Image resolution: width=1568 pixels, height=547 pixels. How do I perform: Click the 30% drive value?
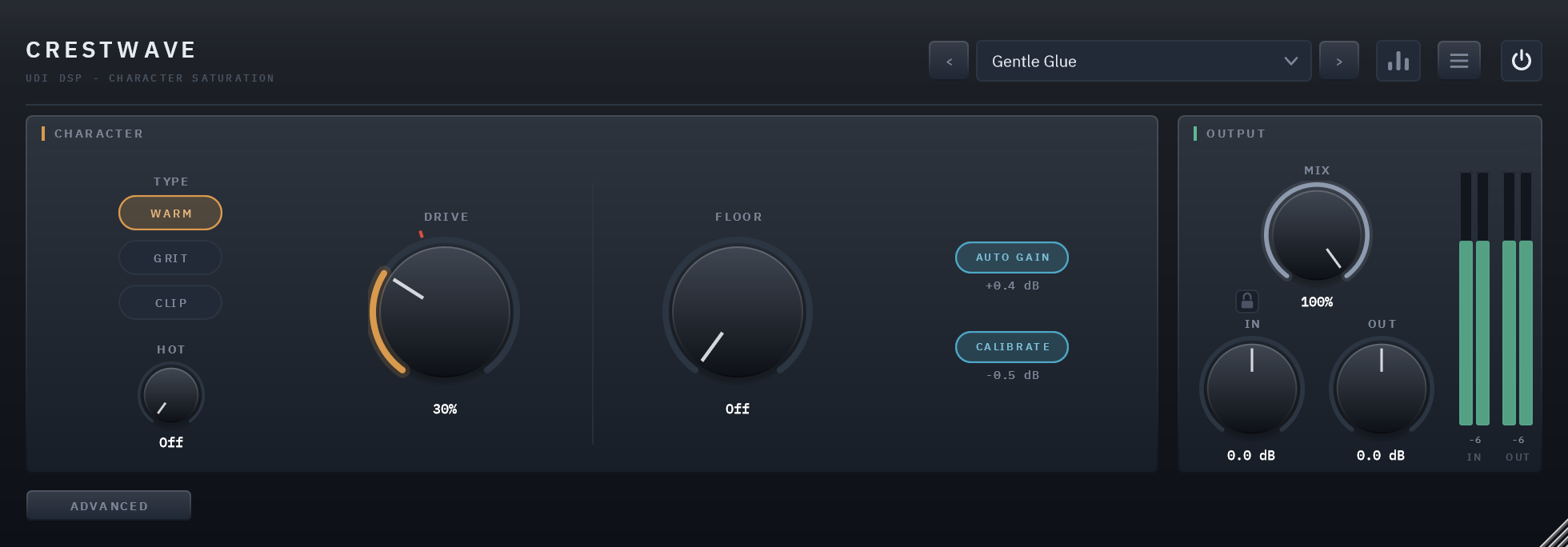tap(445, 409)
